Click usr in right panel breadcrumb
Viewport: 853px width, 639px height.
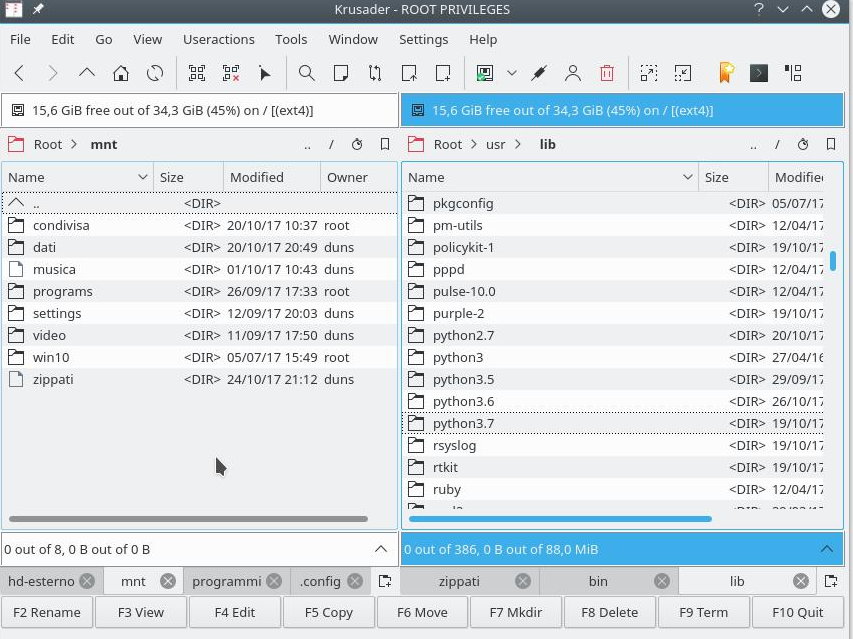[x=496, y=144]
